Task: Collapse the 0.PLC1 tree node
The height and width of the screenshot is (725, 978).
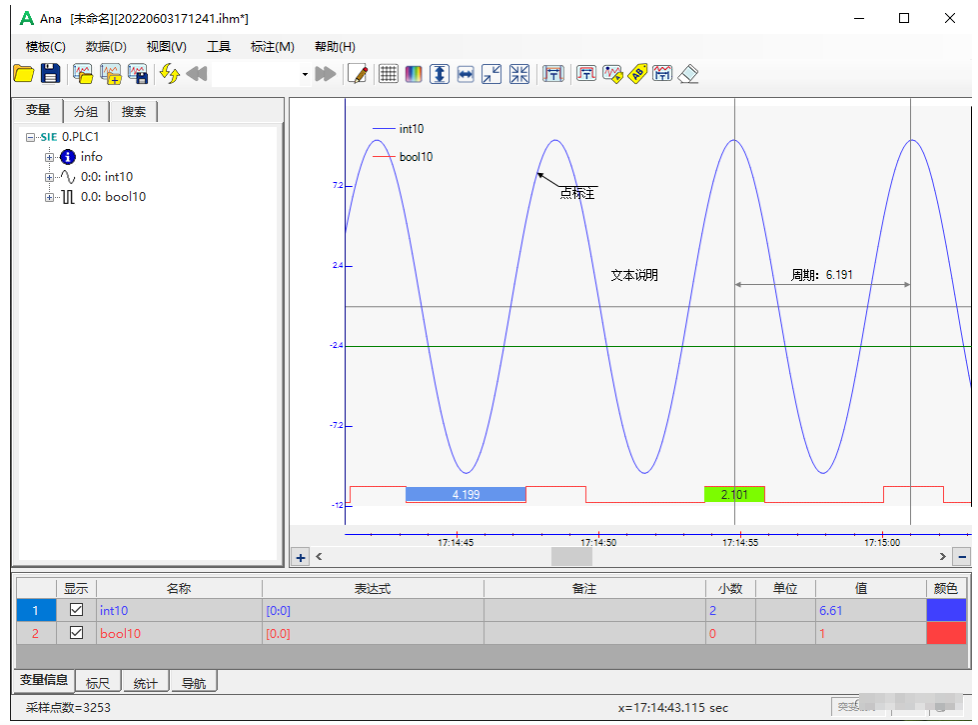Action: click(x=32, y=137)
